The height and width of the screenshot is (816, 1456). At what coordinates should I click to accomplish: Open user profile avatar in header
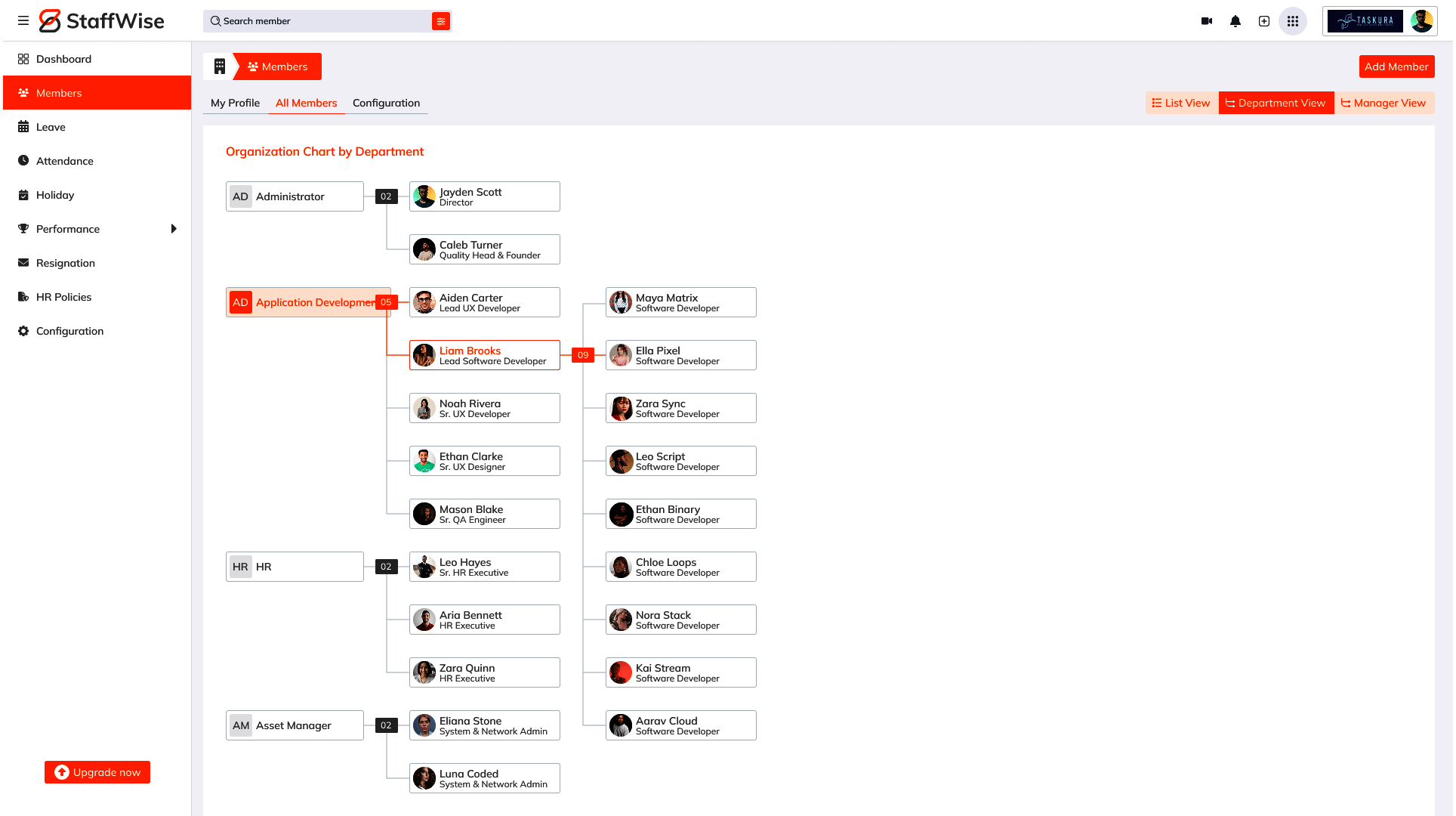coord(1421,21)
